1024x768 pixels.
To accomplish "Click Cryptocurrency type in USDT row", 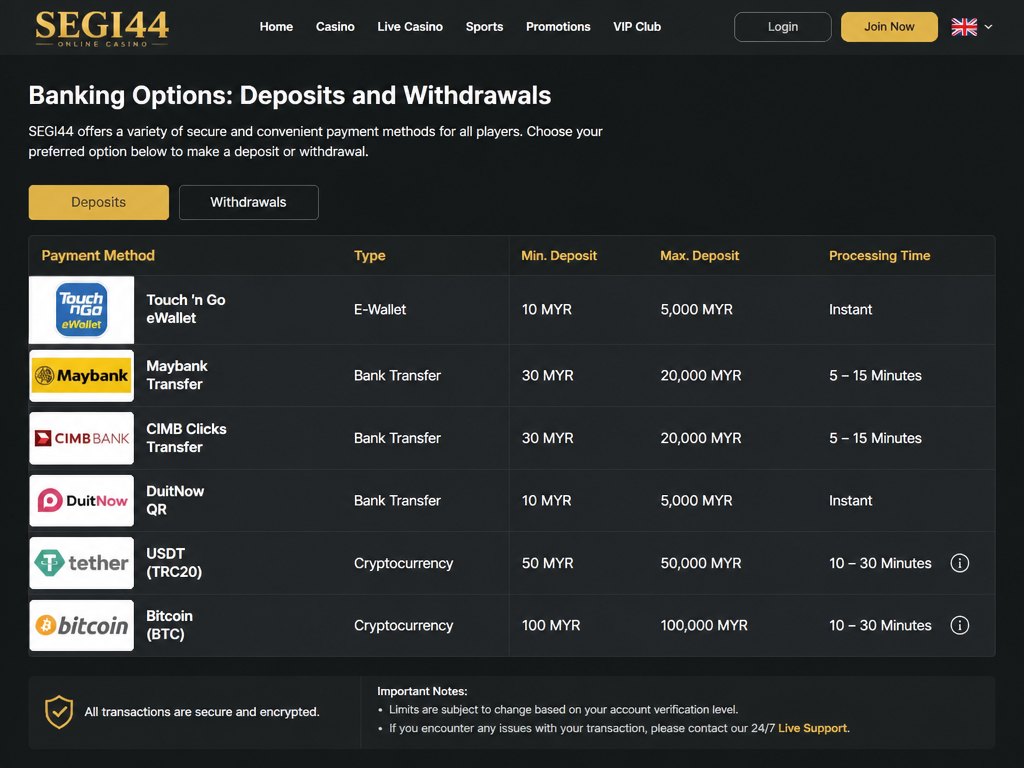I will click(x=404, y=564).
